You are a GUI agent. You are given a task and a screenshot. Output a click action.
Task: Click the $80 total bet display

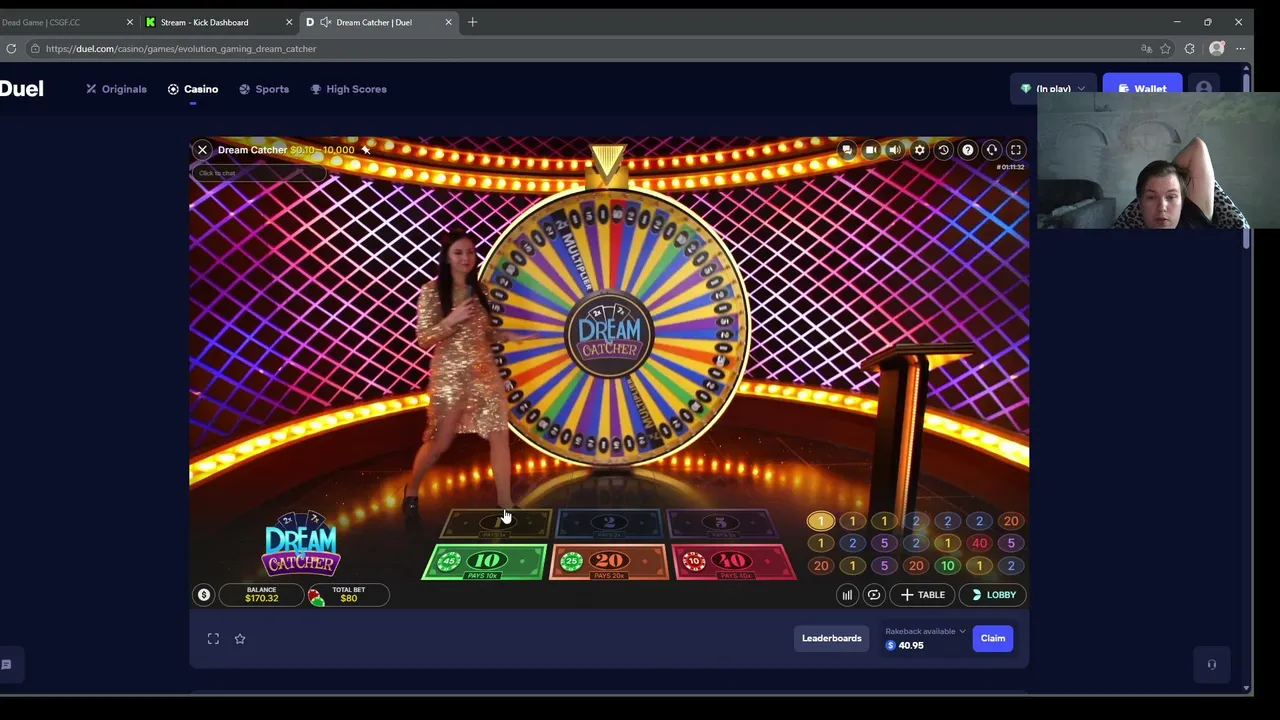click(x=348, y=595)
